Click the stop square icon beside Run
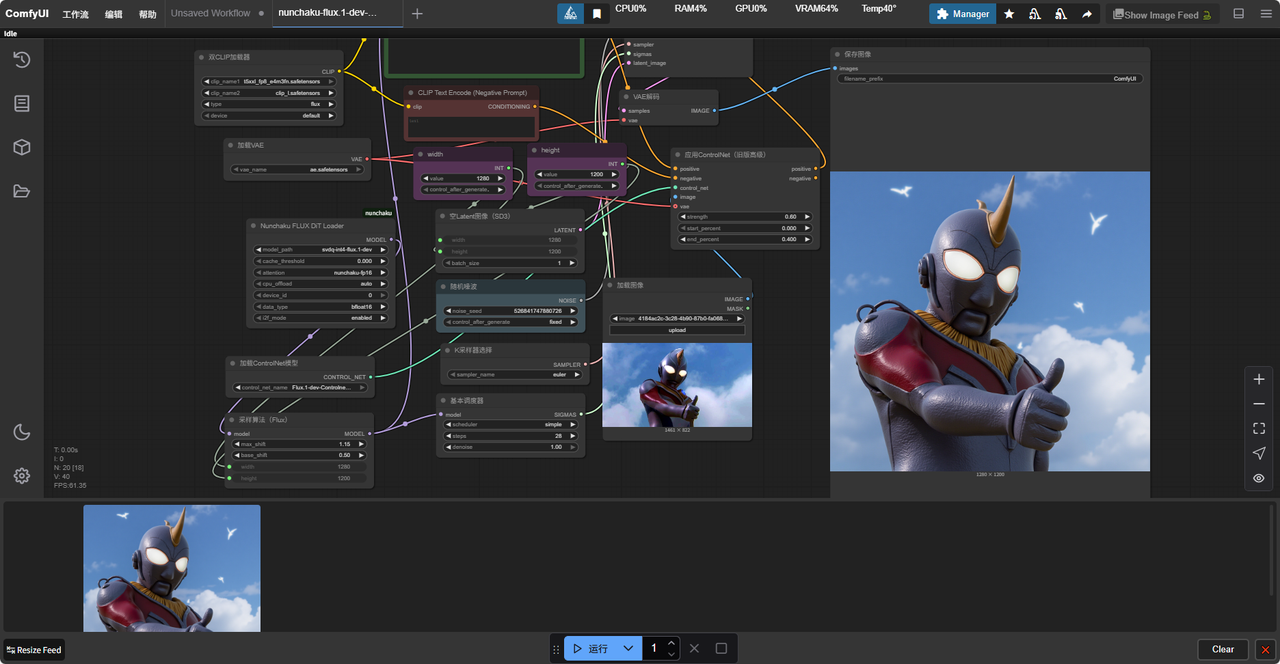Viewport: 1280px width, 664px height. point(721,648)
